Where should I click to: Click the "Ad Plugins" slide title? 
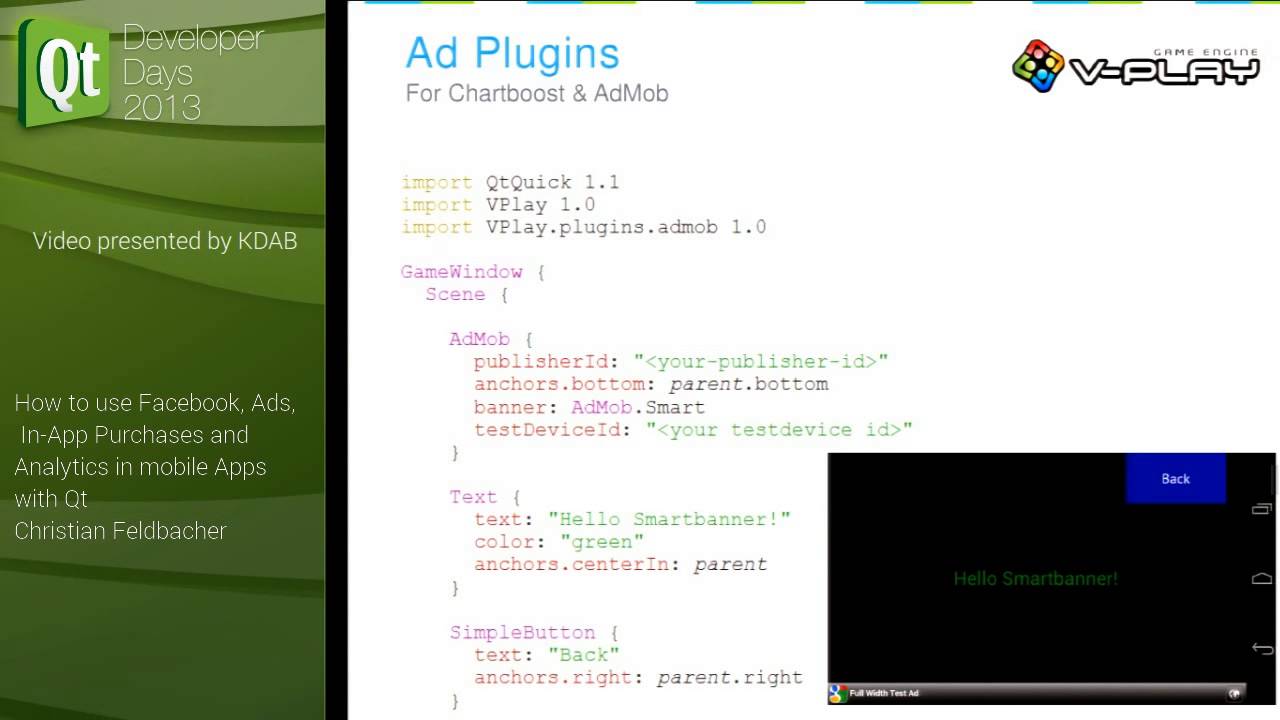[x=512, y=53]
